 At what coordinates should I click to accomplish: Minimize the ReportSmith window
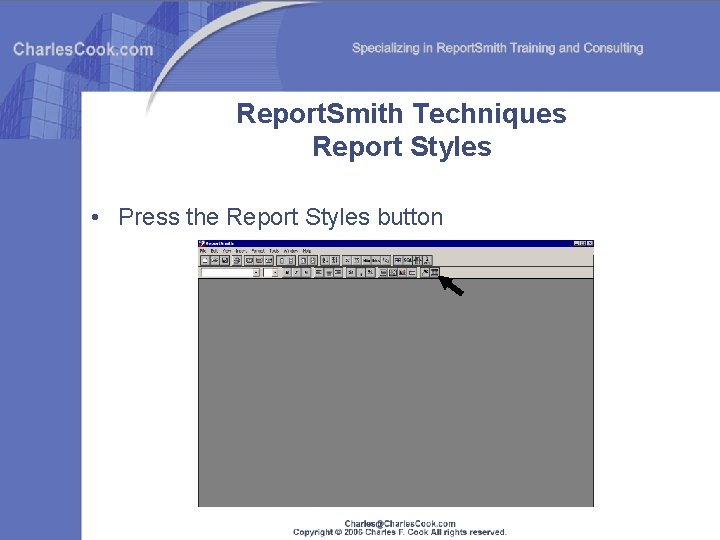coord(577,243)
